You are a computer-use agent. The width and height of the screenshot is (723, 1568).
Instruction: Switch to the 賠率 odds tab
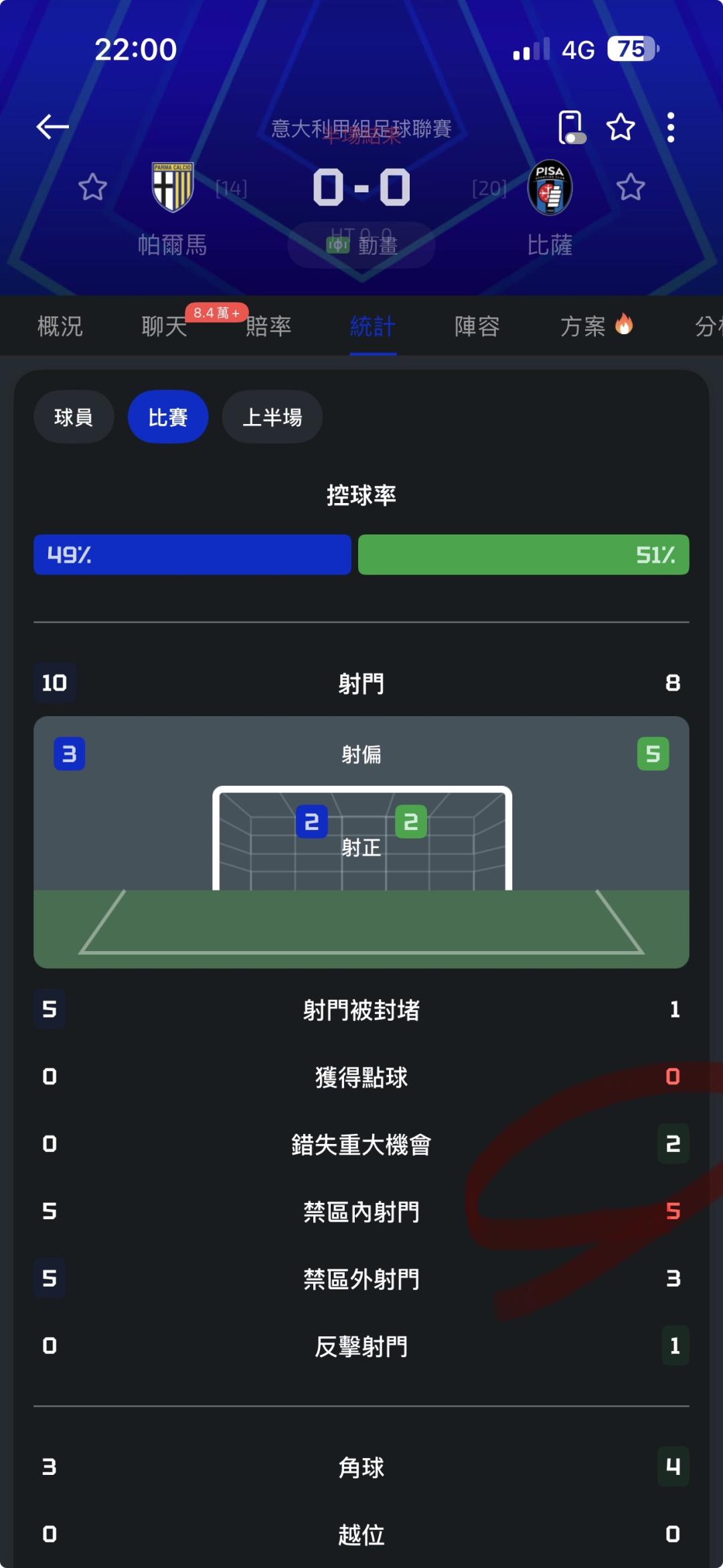pos(268,327)
